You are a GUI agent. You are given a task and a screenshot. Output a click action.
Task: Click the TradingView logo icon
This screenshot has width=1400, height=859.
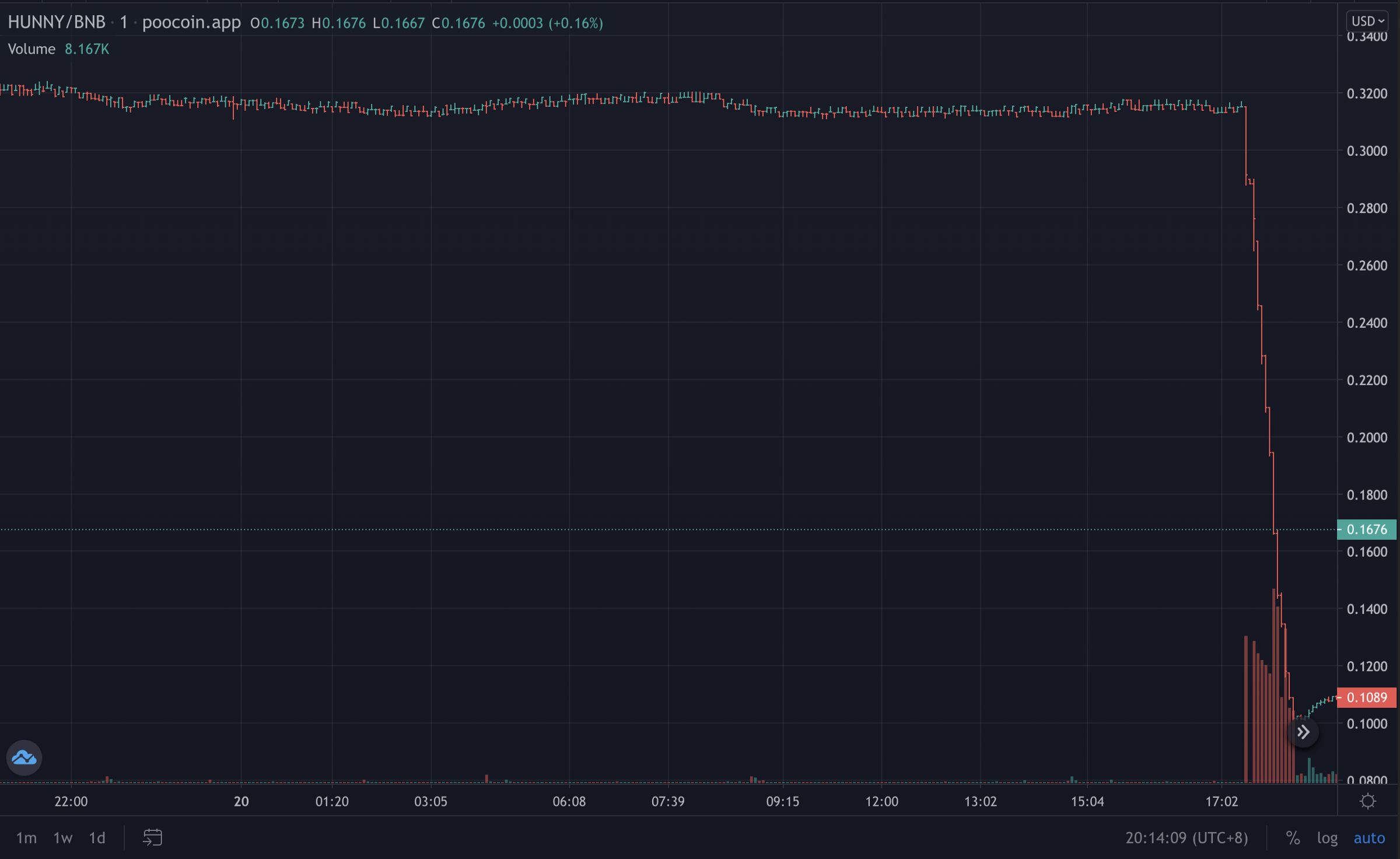tap(24, 757)
